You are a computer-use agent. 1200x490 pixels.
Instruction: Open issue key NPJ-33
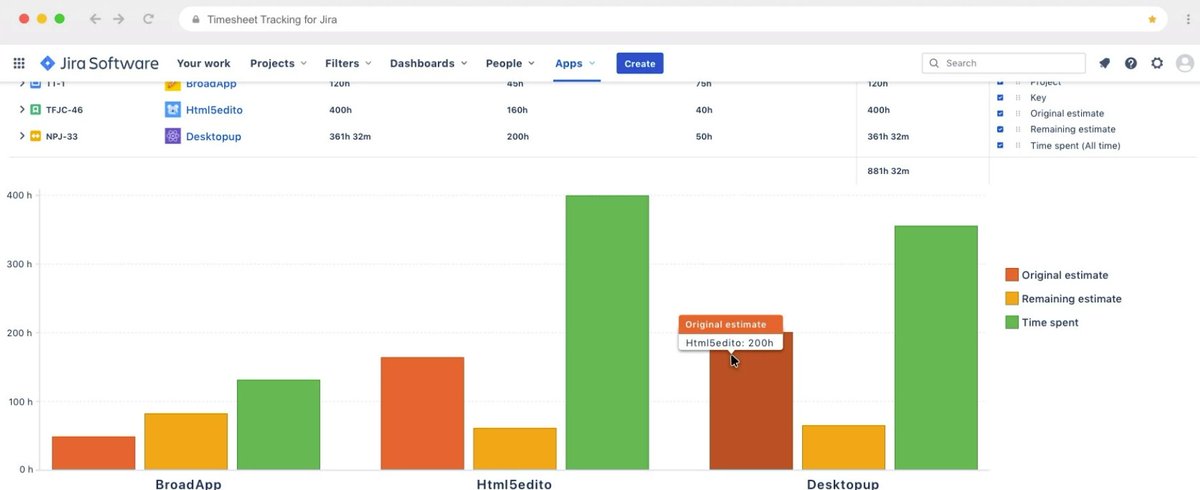click(x=62, y=136)
